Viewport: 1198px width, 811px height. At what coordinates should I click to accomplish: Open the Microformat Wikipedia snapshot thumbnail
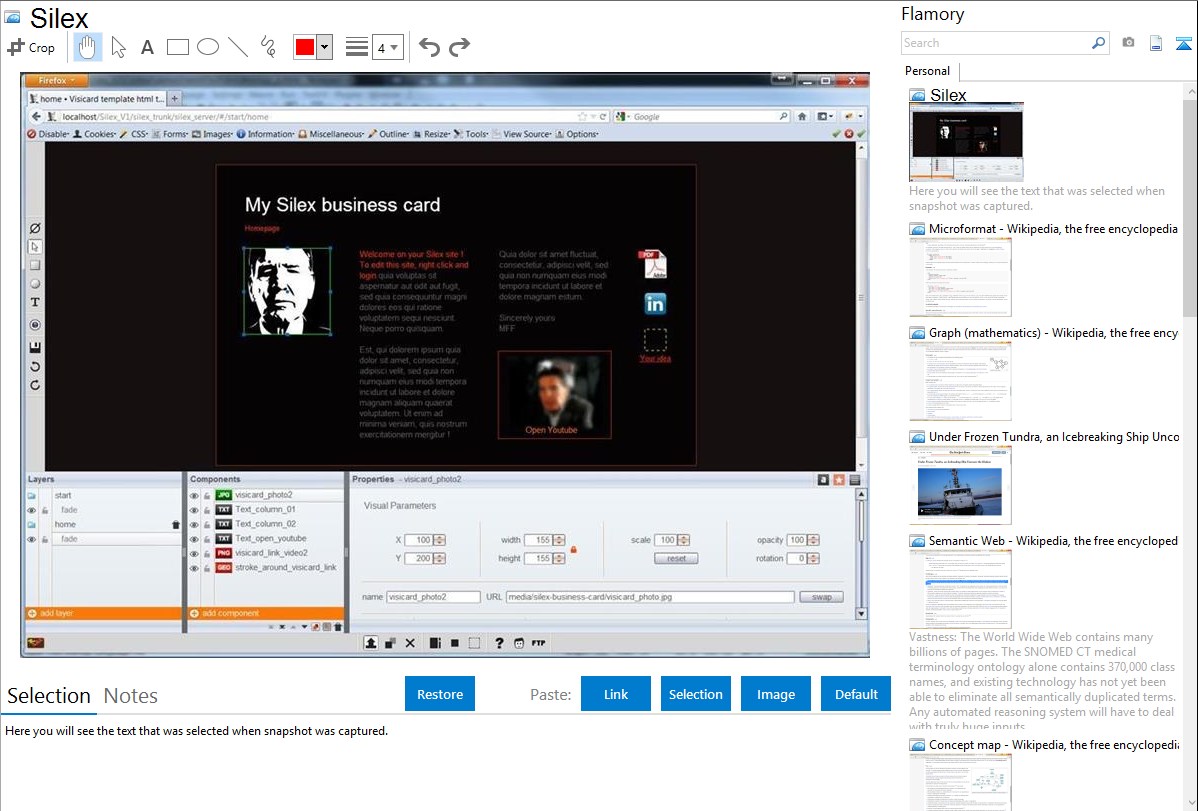(x=960, y=277)
